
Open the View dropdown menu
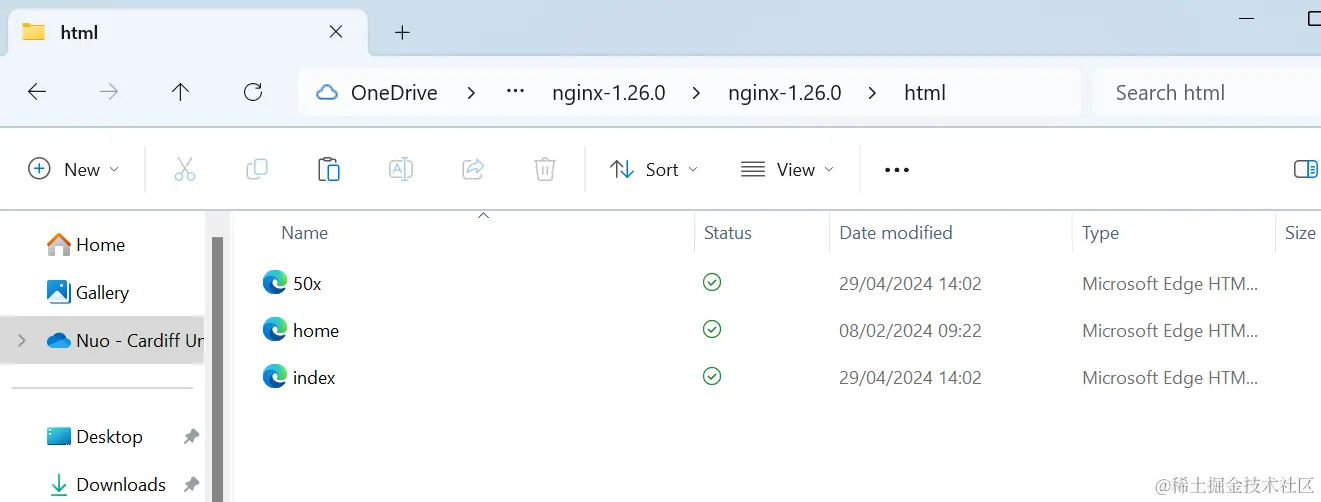pyautogui.click(x=788, y=169)
